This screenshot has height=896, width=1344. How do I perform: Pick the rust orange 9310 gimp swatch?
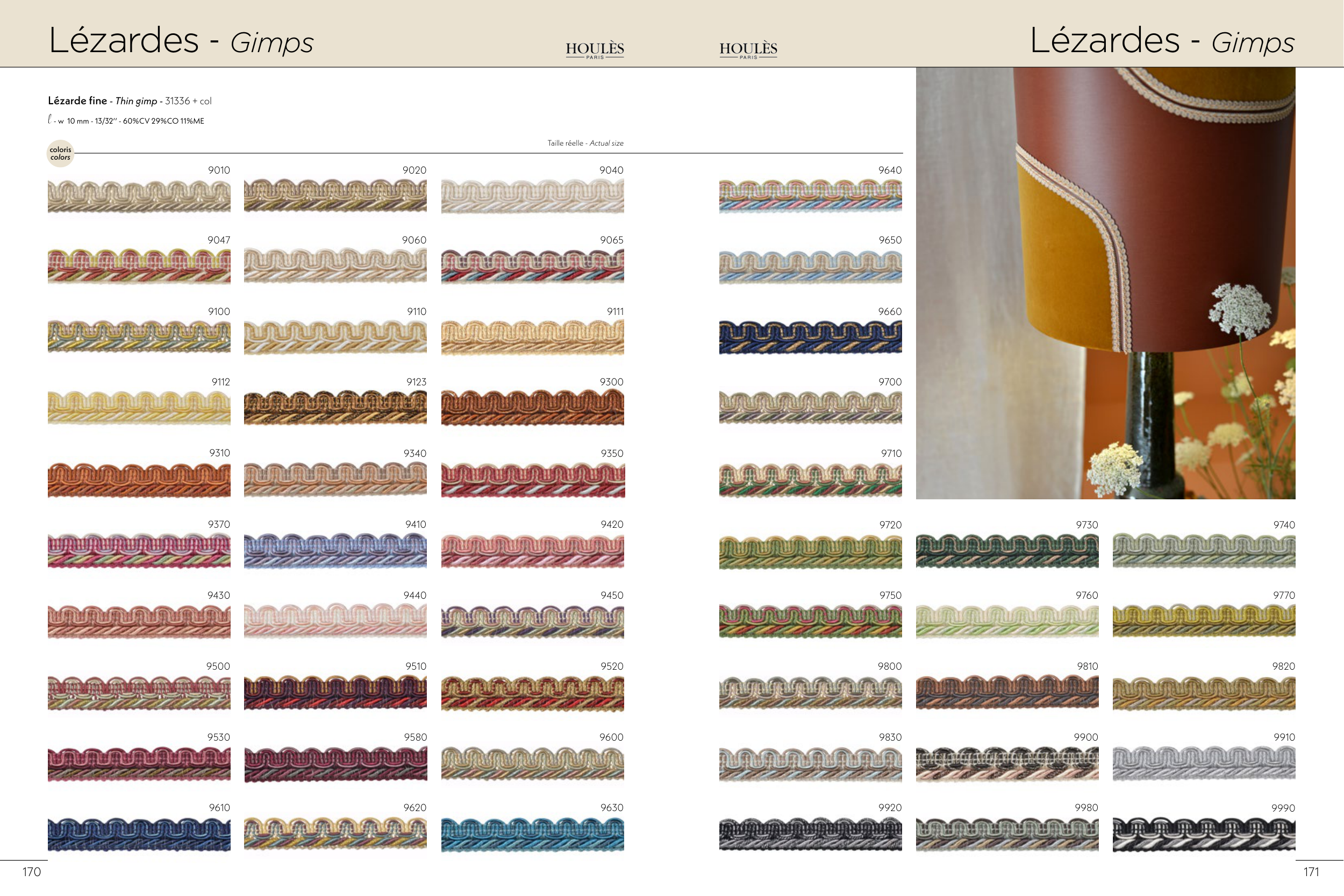[139, 479]
